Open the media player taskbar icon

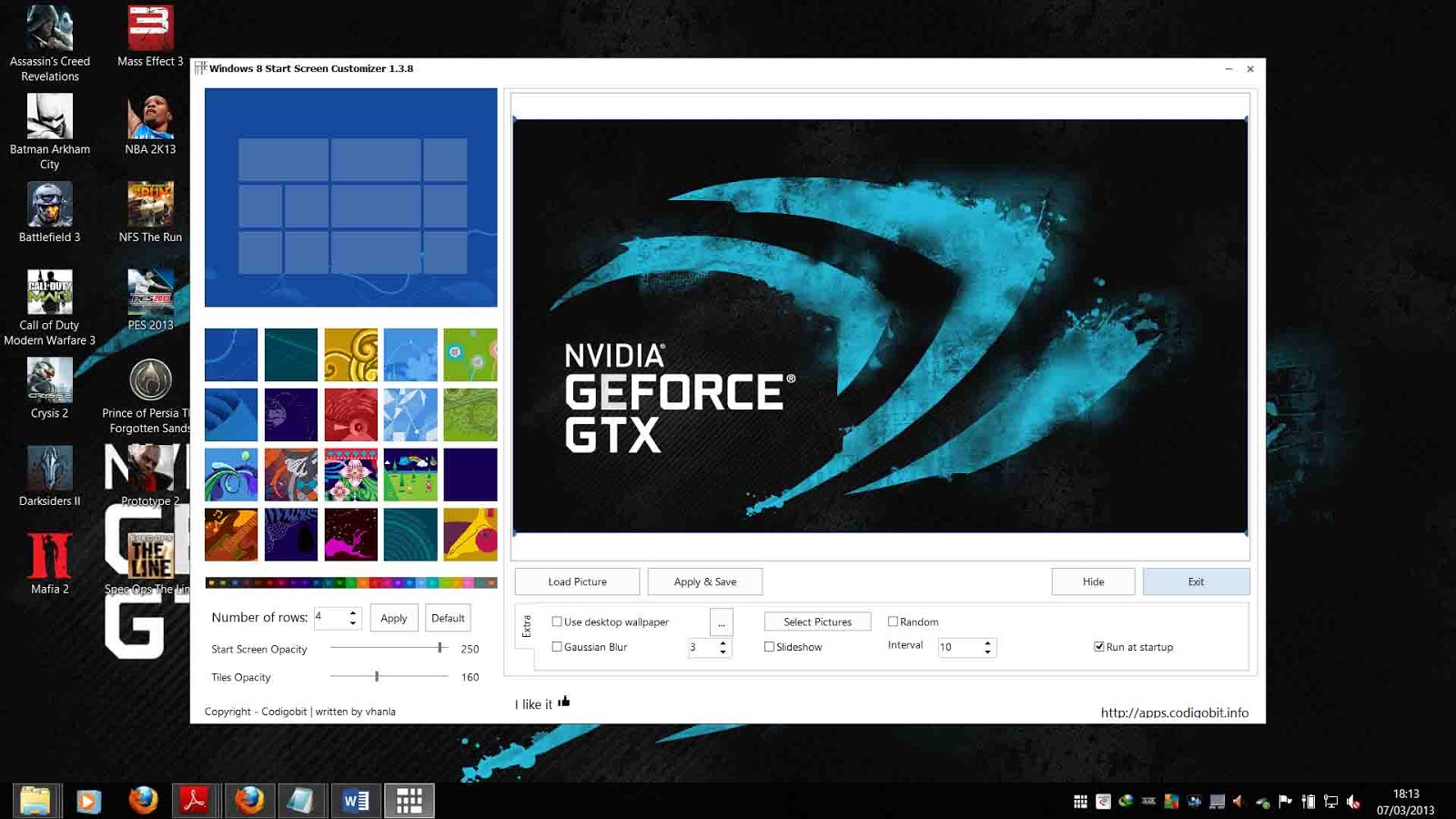(88, 801)
